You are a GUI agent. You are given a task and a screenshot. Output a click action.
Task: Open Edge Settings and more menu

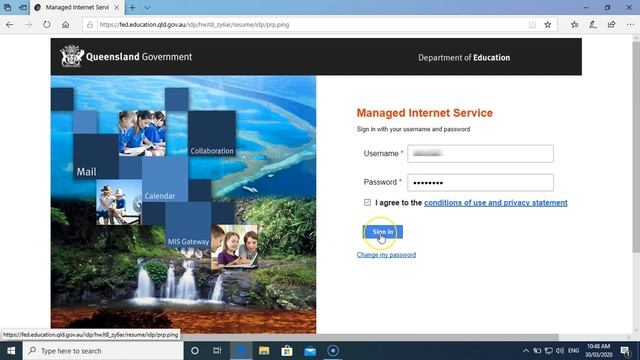630,25
